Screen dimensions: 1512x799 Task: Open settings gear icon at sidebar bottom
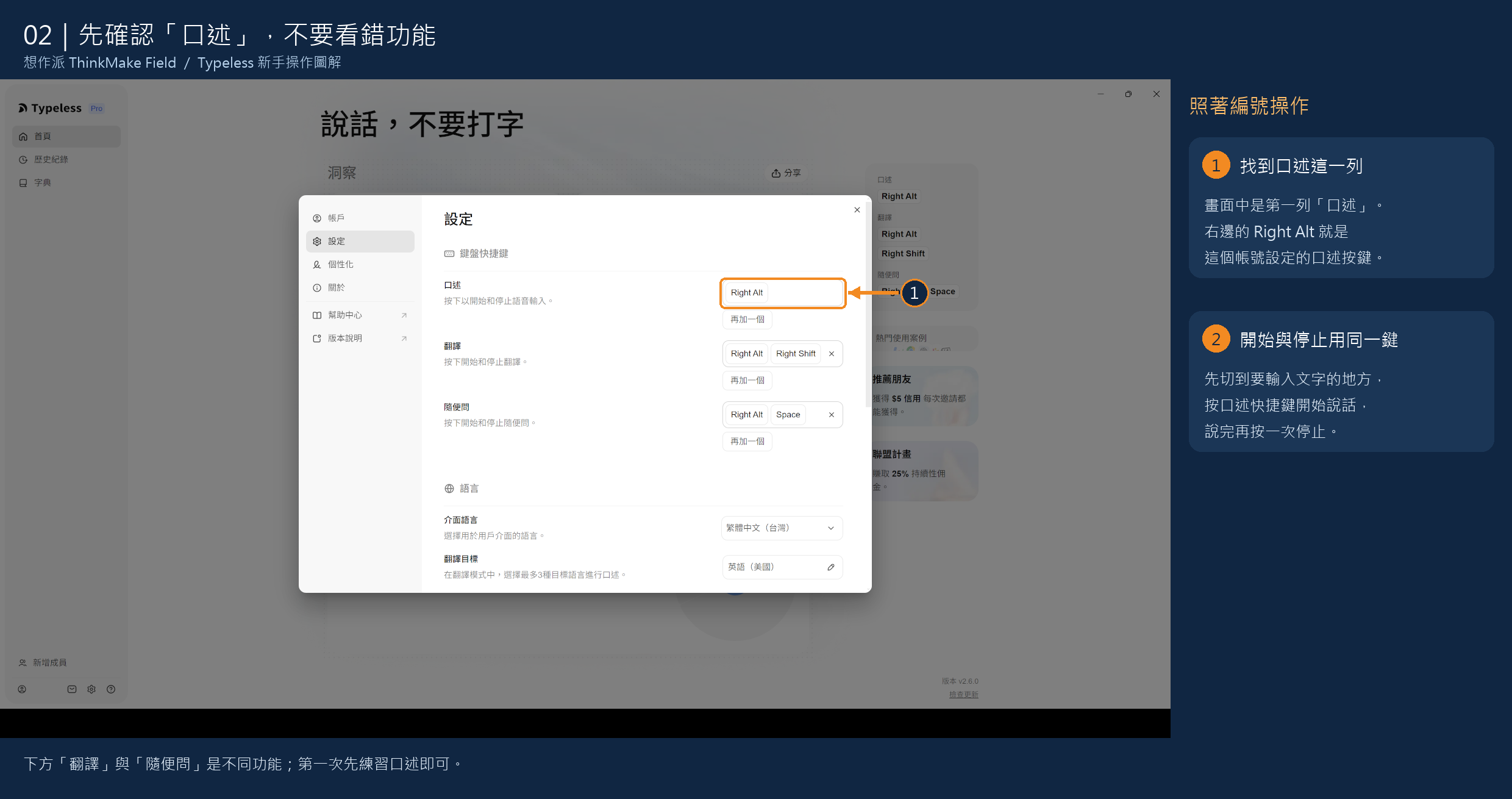[x=91, y=689]
